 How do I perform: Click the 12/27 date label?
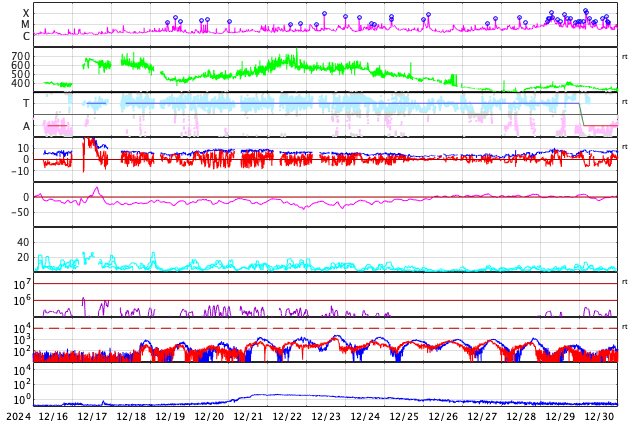coord(482,416)
